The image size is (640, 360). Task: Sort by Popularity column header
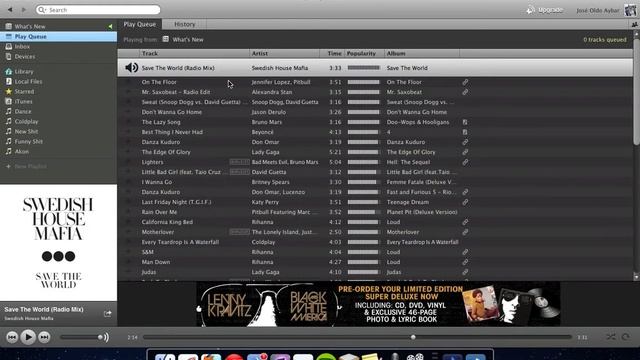click(364, 53)
